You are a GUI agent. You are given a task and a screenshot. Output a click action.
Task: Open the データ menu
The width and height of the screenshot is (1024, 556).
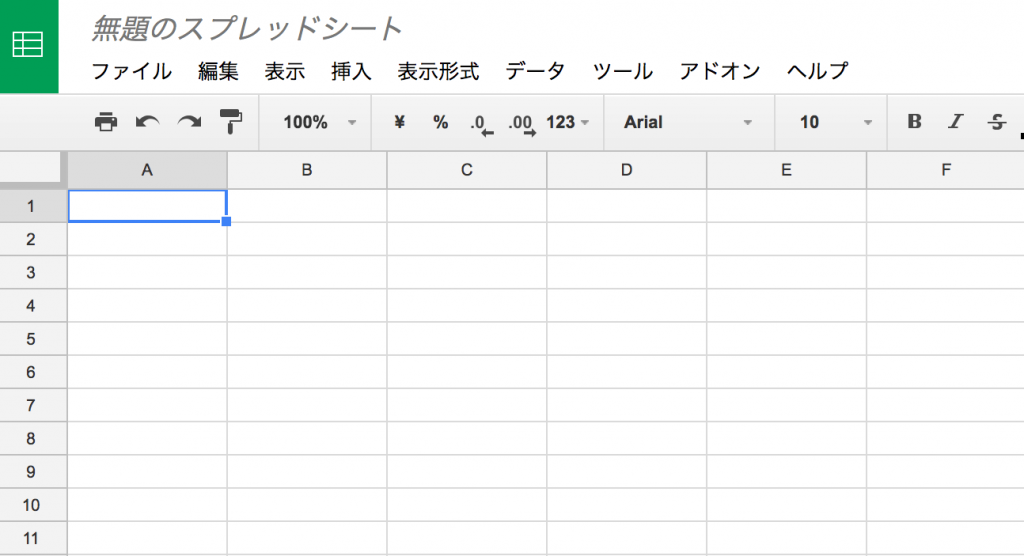[535, 71]
